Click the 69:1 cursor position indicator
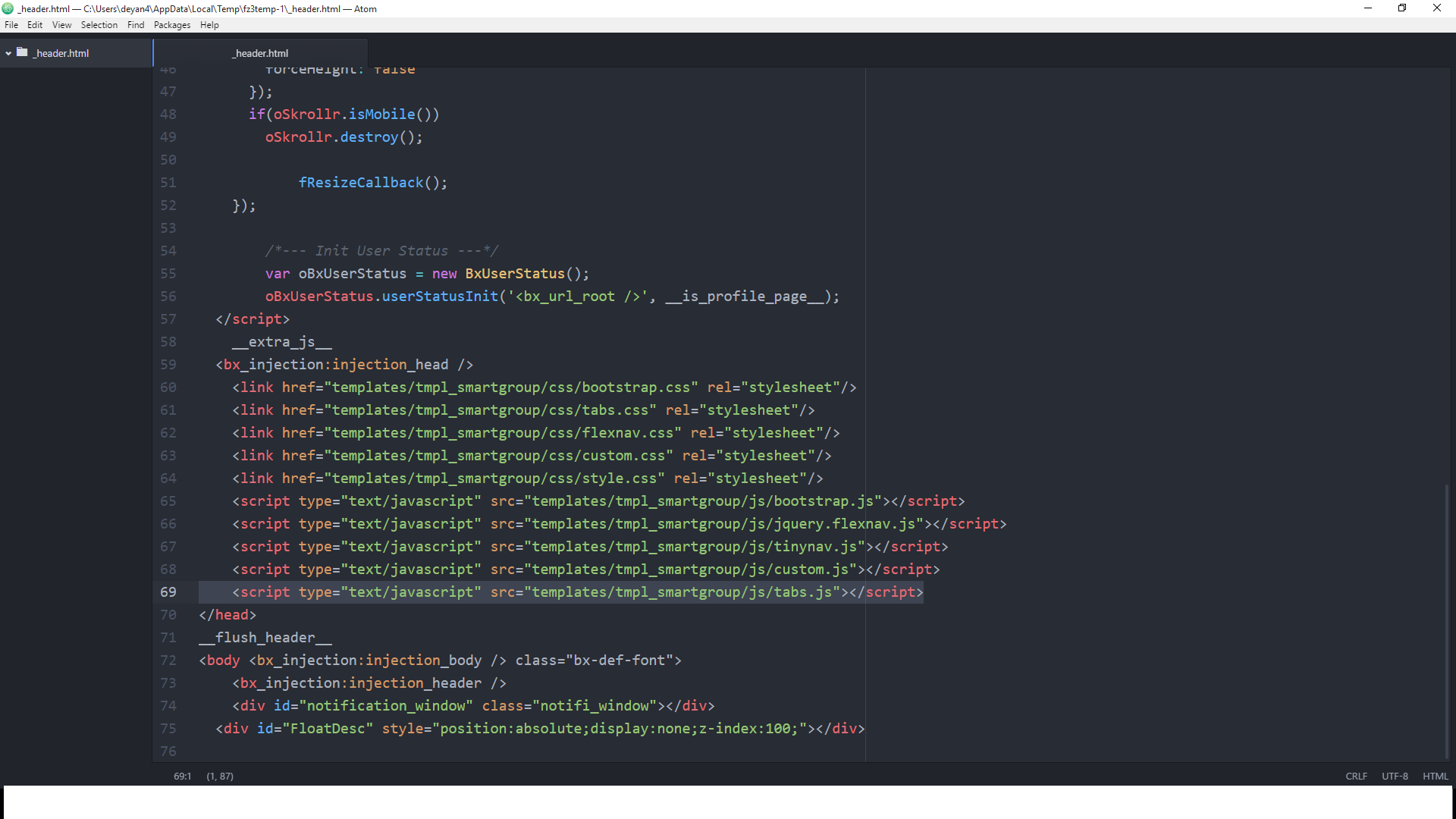 click(182, 776)
